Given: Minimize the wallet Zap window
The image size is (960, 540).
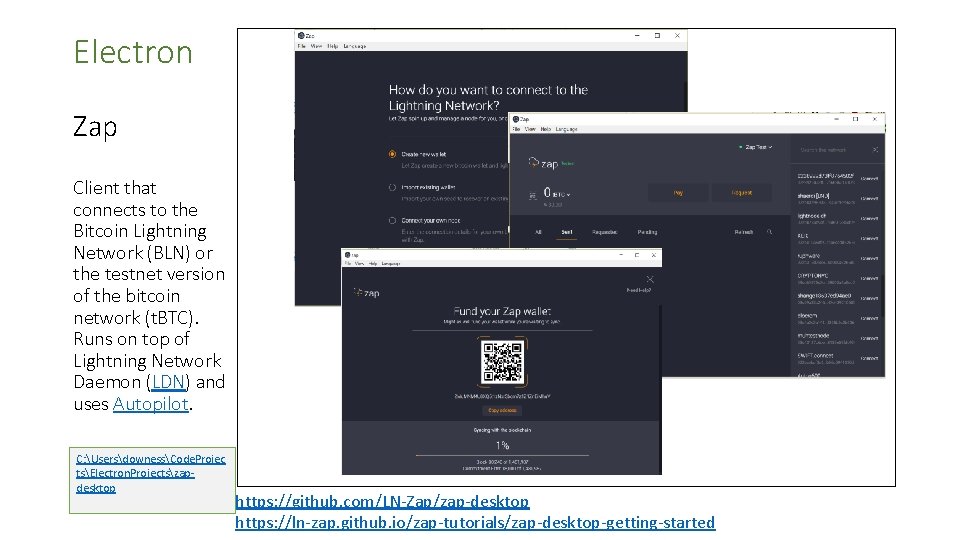Looking at the screenshot, I should click(836, 119).
